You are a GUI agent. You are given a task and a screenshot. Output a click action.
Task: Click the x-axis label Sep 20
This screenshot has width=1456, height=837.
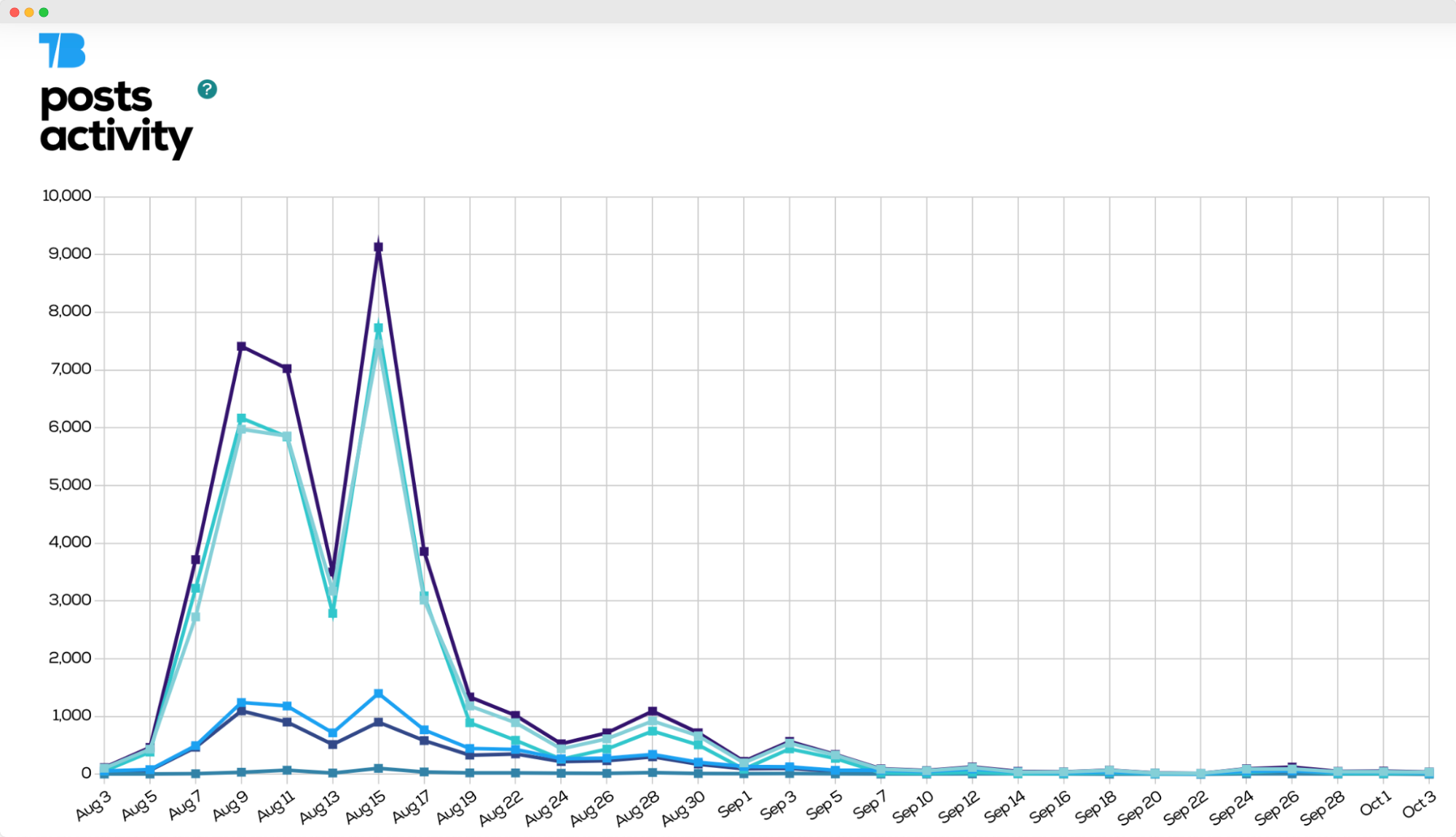1141,808
